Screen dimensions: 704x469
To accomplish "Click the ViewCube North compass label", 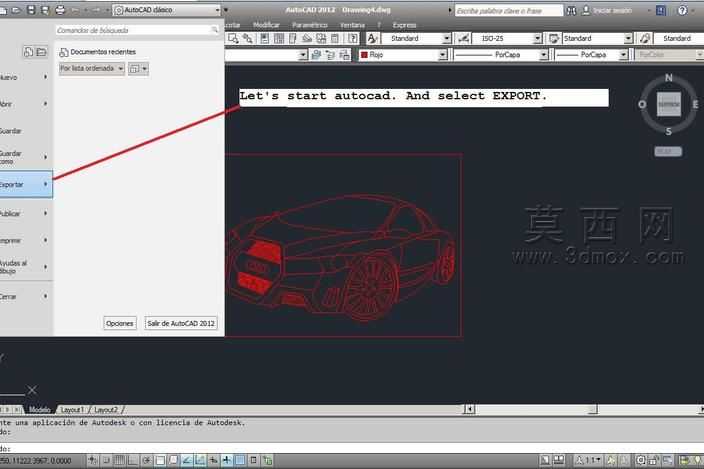I will click(x=669, y=78).
